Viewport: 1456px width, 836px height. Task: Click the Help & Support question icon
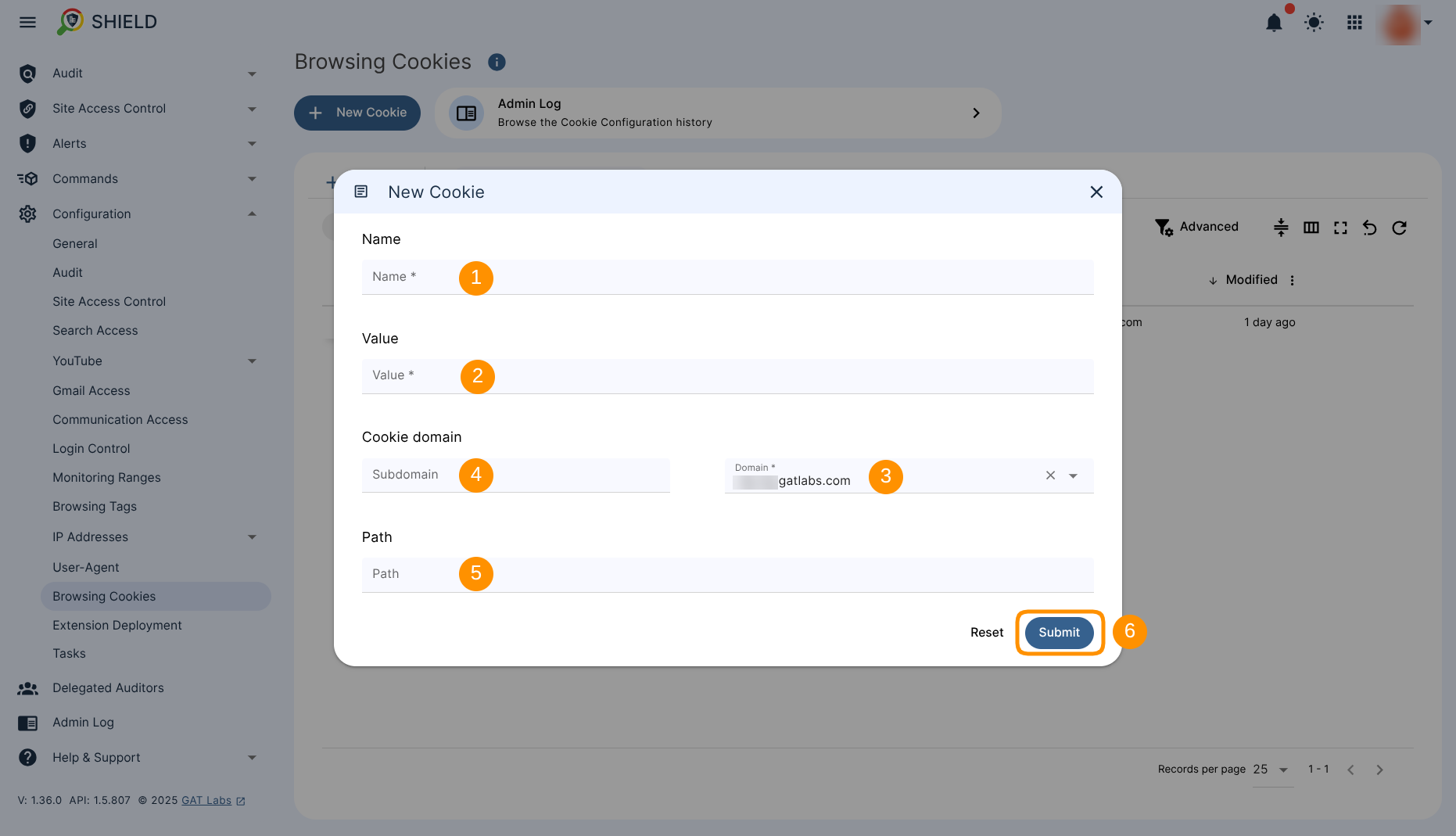pos(27,758)
